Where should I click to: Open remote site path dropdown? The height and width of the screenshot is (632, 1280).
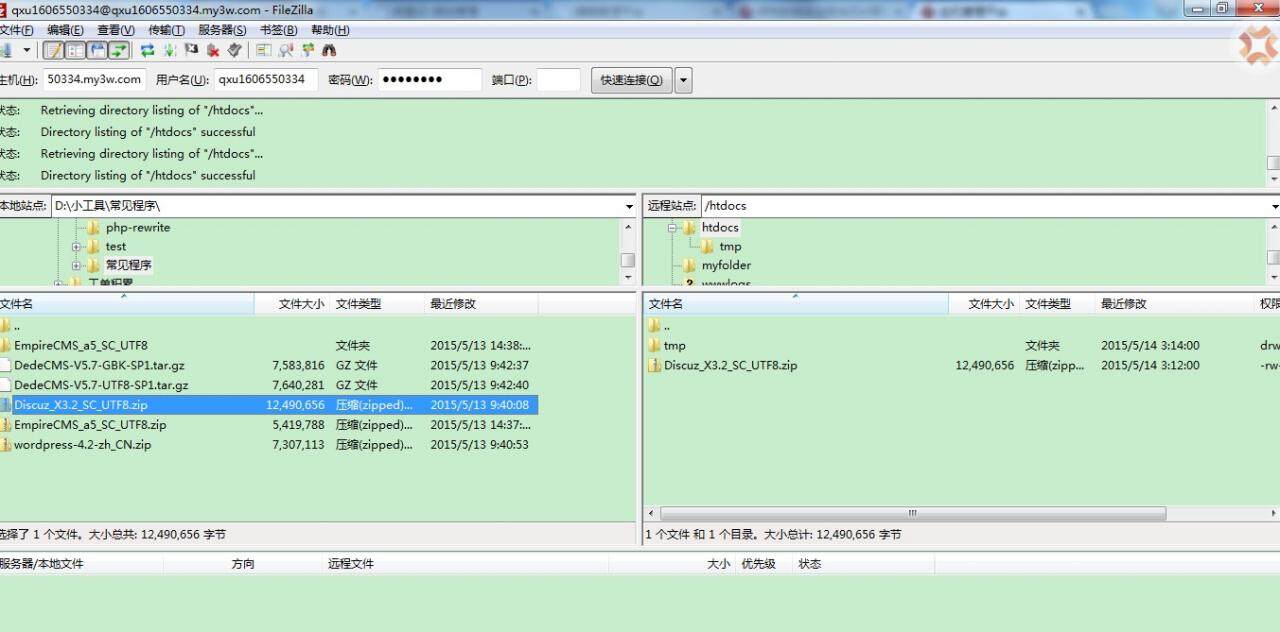[1274, 206]
